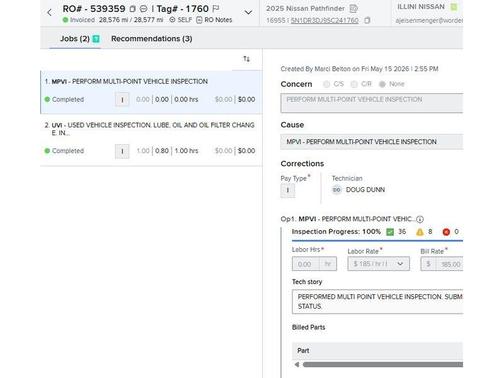Click technician name DOUG DUNN

[365, 190]
